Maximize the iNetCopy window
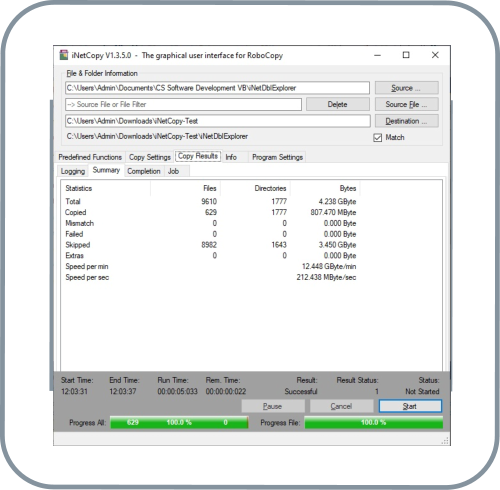The width and height of the screenshot is (500, 490). coord(406,55)
